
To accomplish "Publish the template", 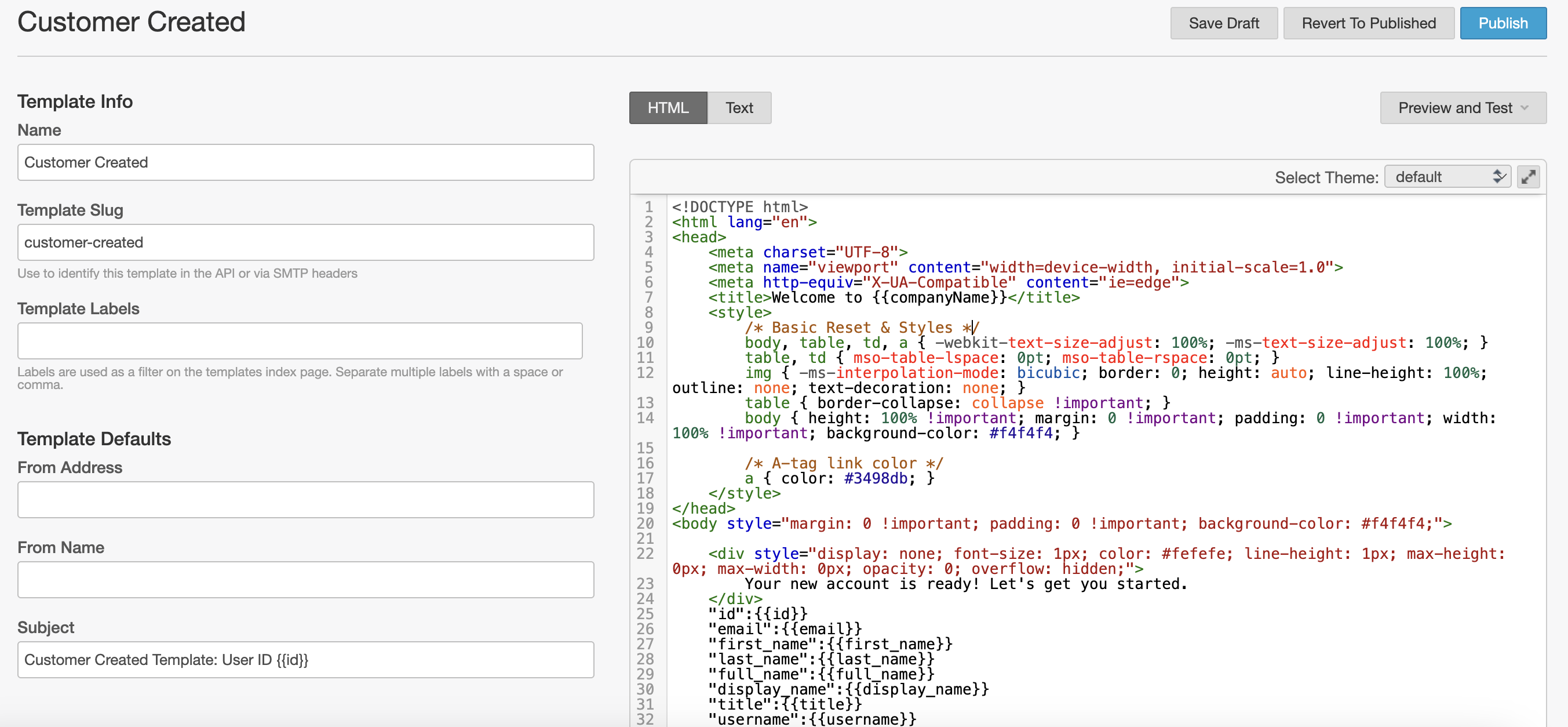I will (1503, 23).
